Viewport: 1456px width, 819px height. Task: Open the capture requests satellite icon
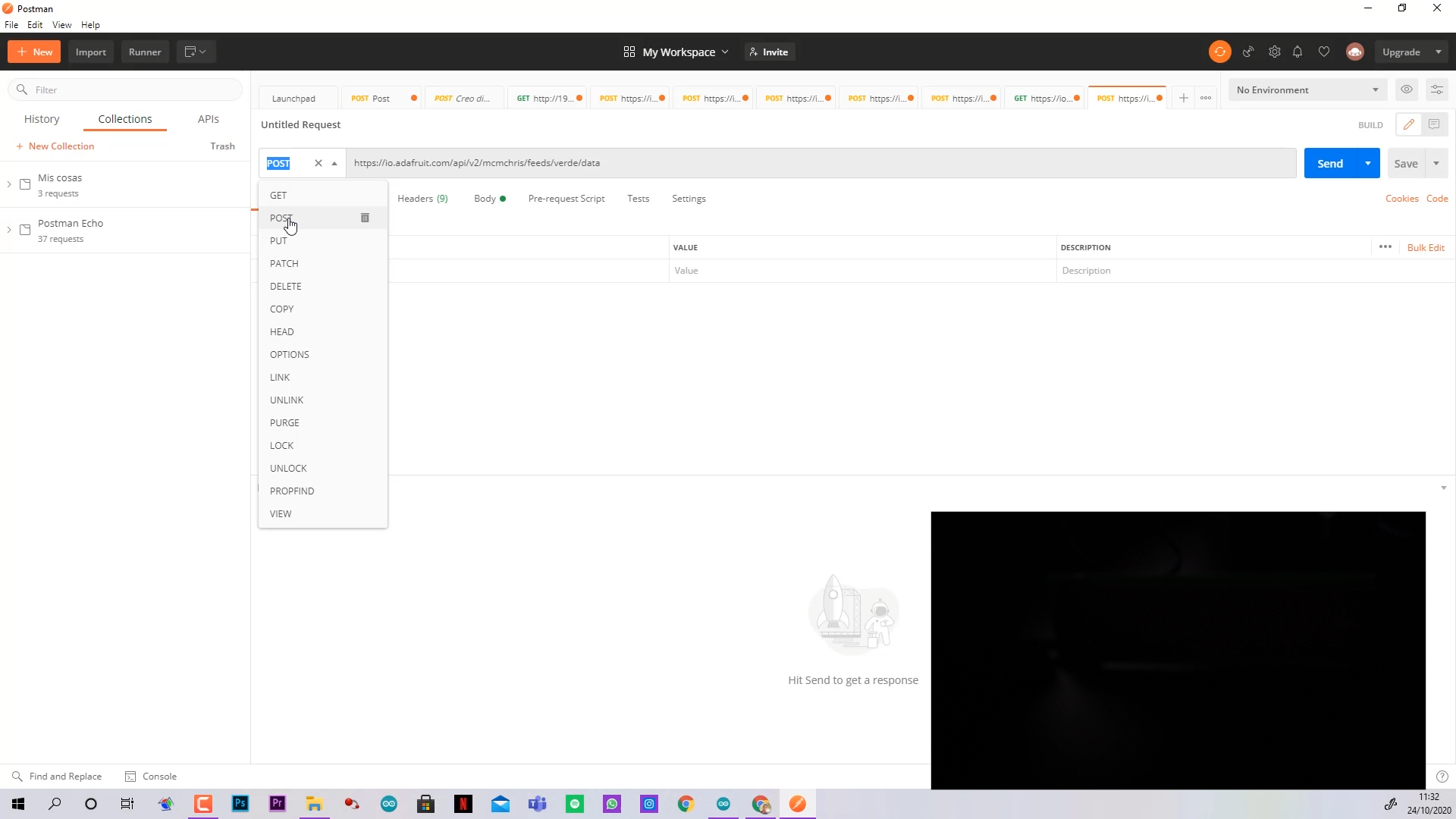pyautogui.click(x=1248, y=52)
